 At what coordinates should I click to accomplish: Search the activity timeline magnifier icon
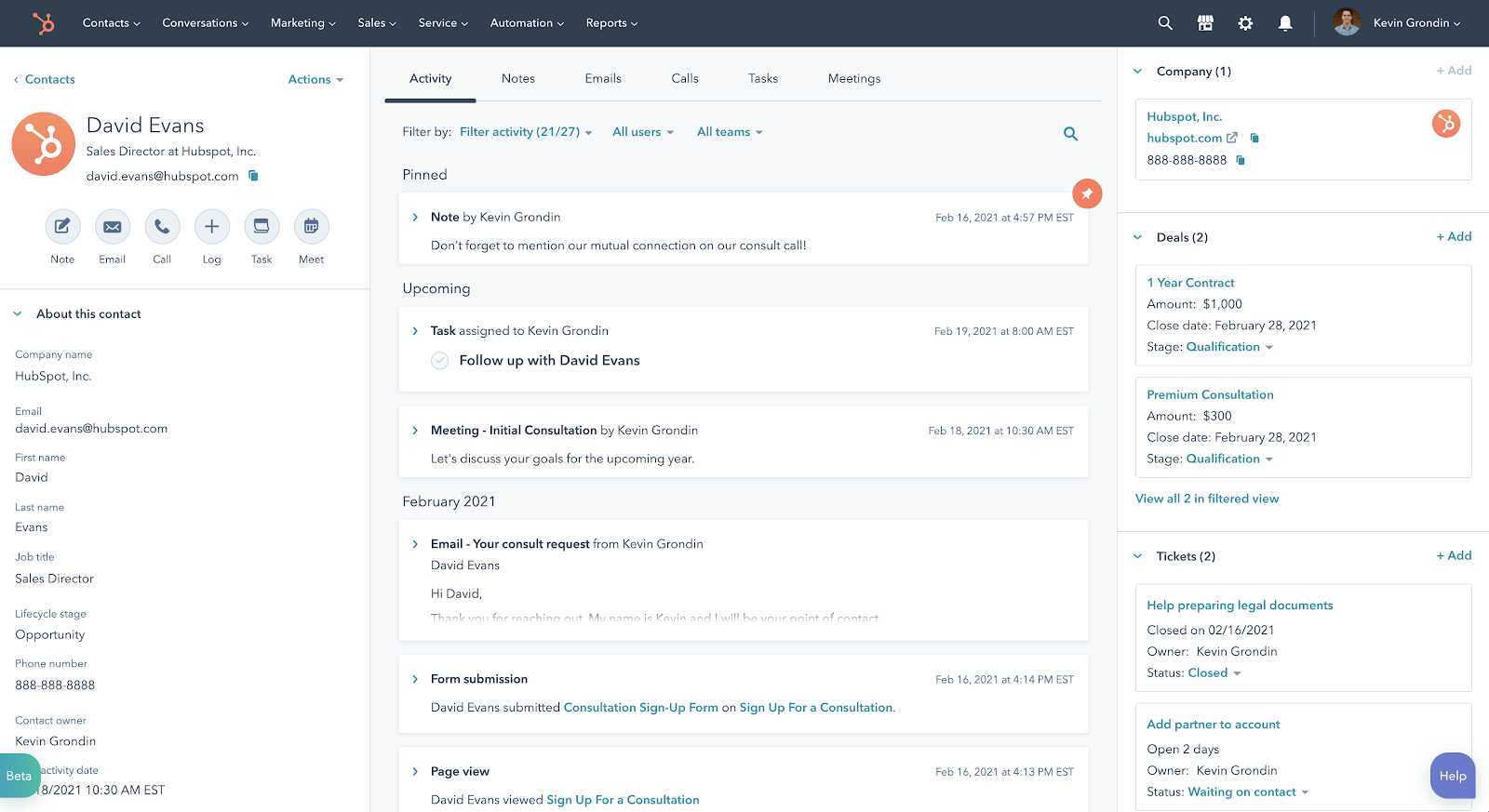(x=1071, y=134)
